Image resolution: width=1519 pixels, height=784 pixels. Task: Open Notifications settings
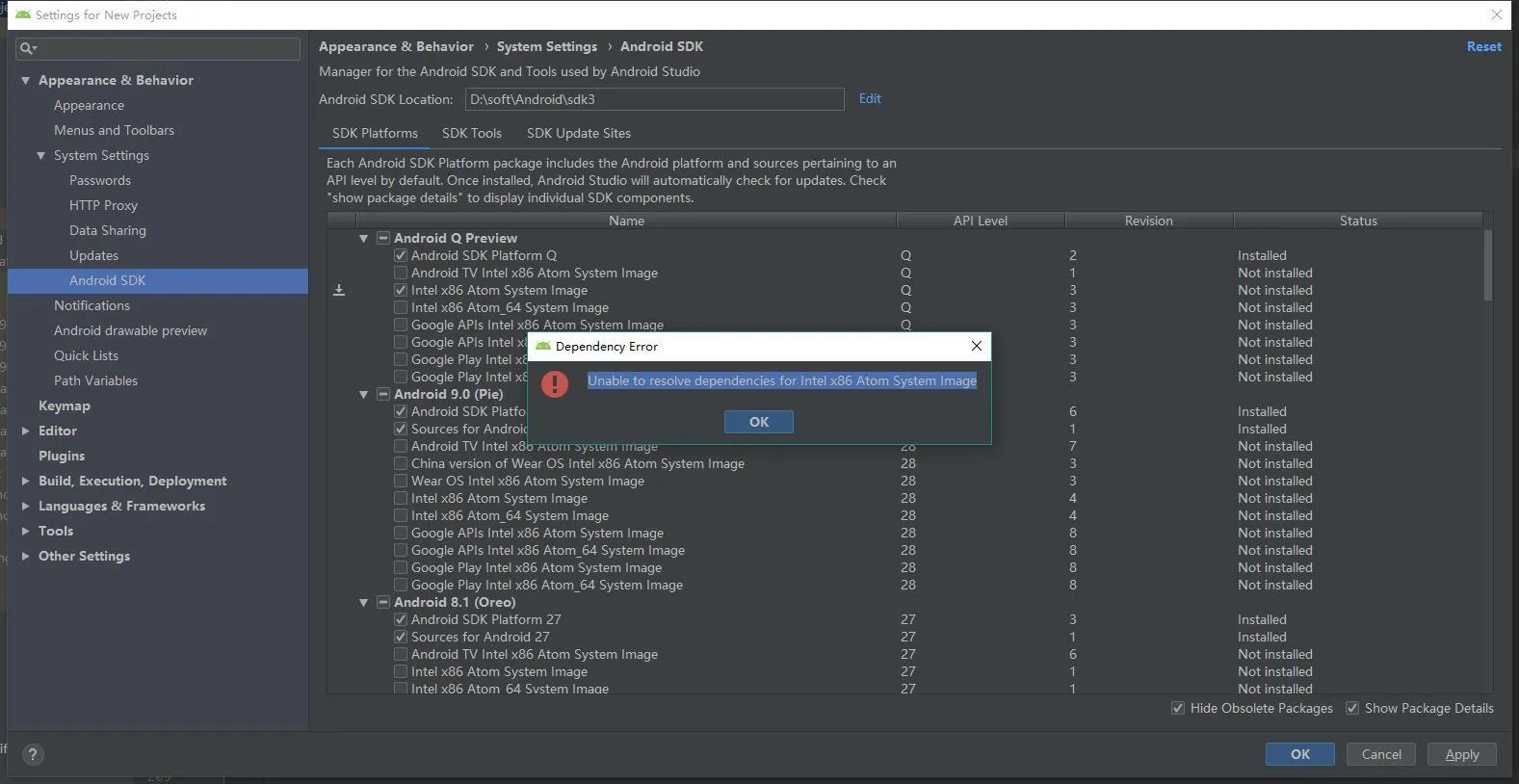coord(92,305)
